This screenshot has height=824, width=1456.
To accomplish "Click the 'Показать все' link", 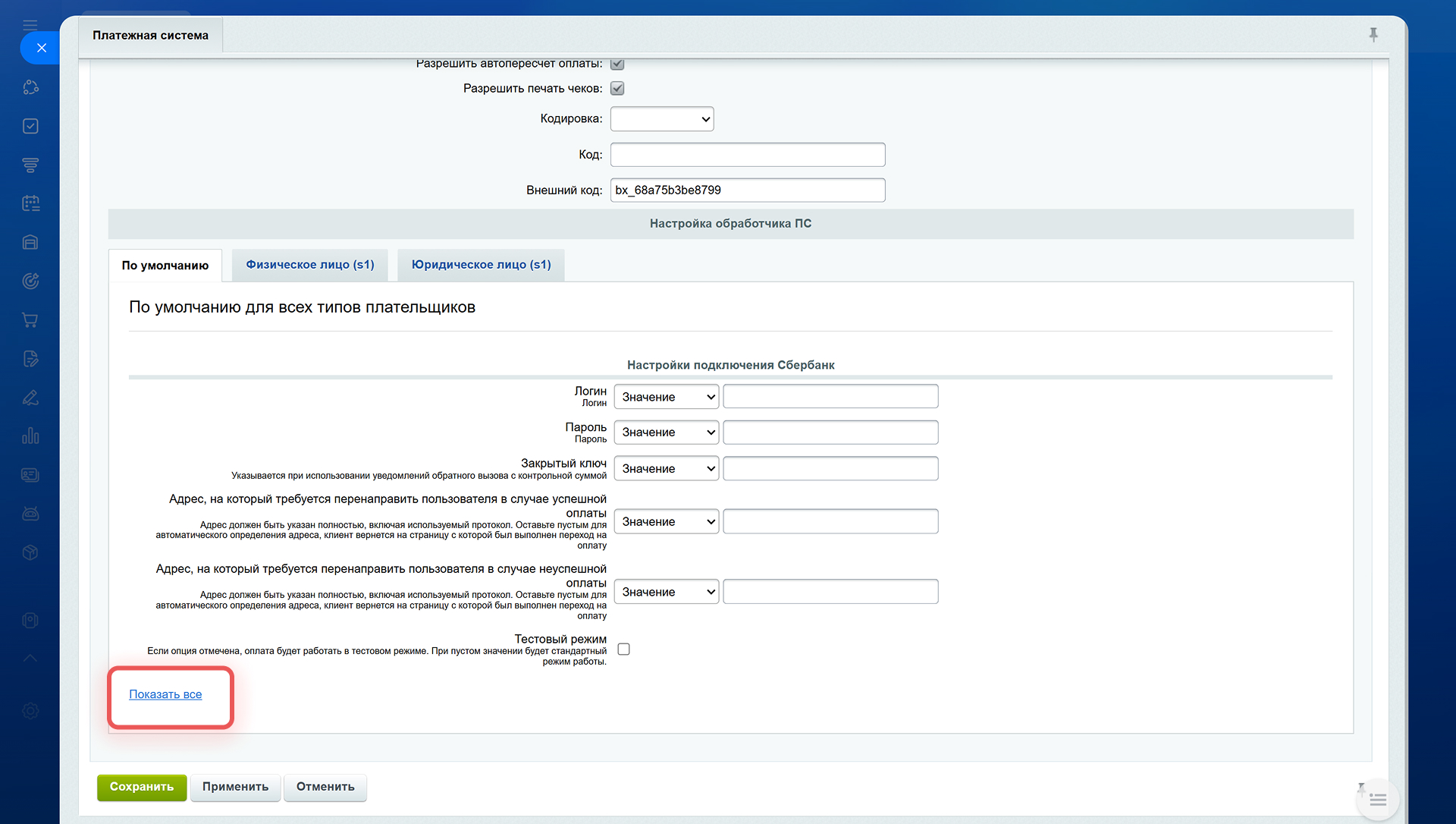I will [x=165, y=694].
